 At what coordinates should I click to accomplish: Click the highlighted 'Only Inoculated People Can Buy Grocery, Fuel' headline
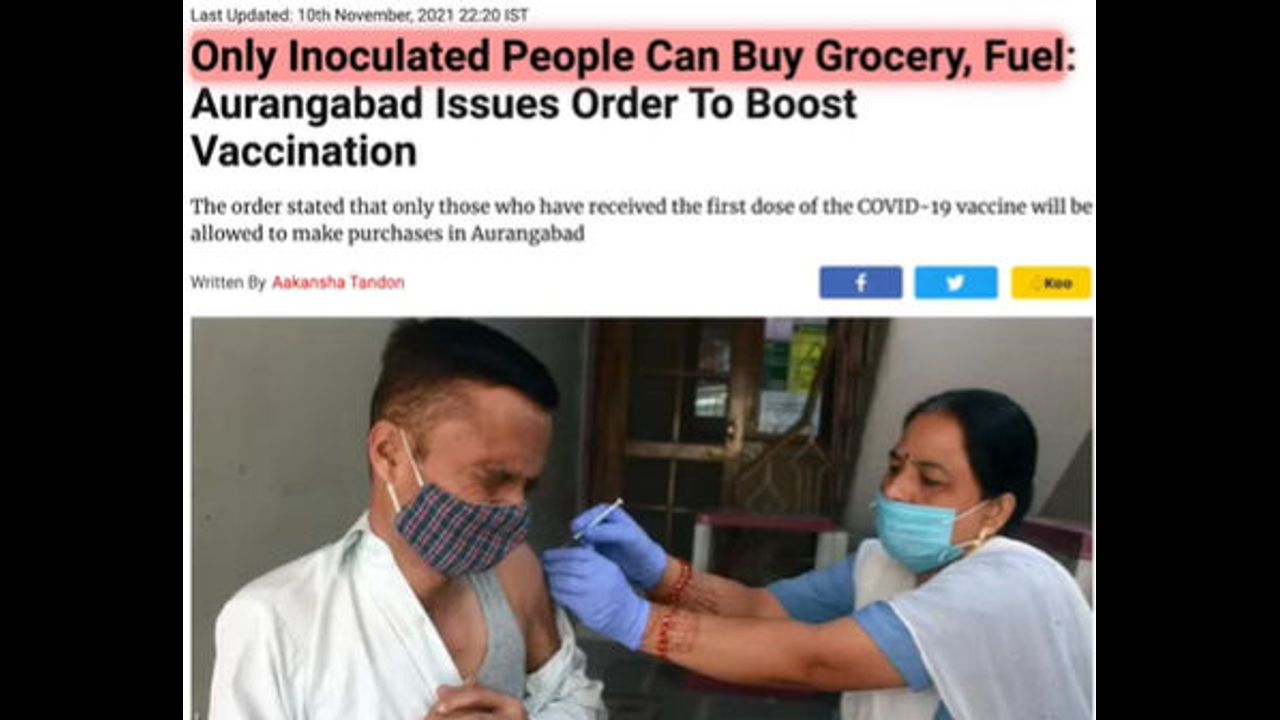pos(627,57)
